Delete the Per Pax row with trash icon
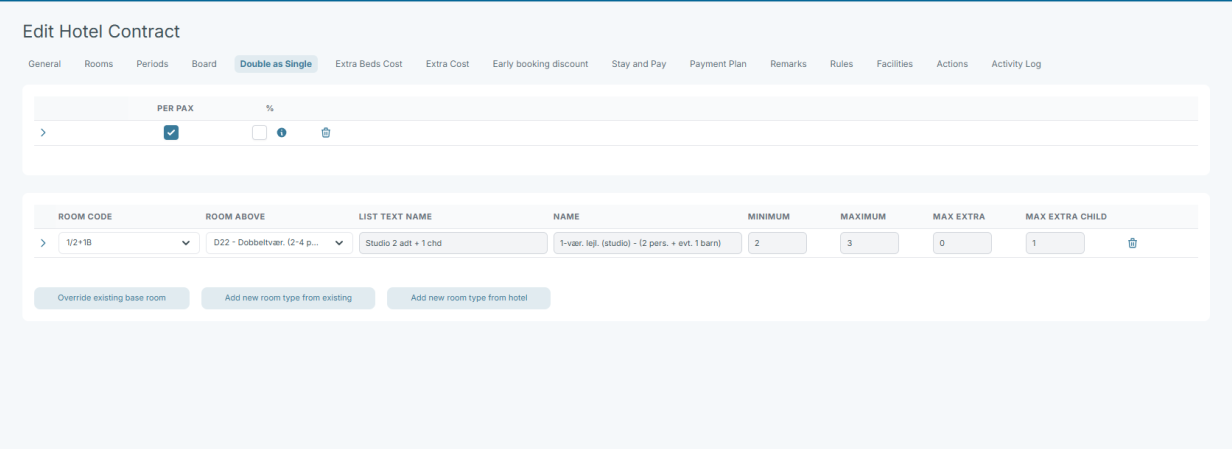The height and width of the screenshot is (449, 1232). (x=326, y=133)
